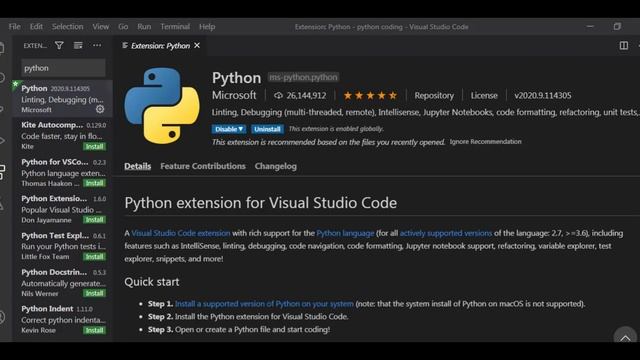The height and width of the screenshot is (360, 640).
Task: Click the Extensions view icon in activity bar
Action: pyautogui.click(x=2, y=172)
